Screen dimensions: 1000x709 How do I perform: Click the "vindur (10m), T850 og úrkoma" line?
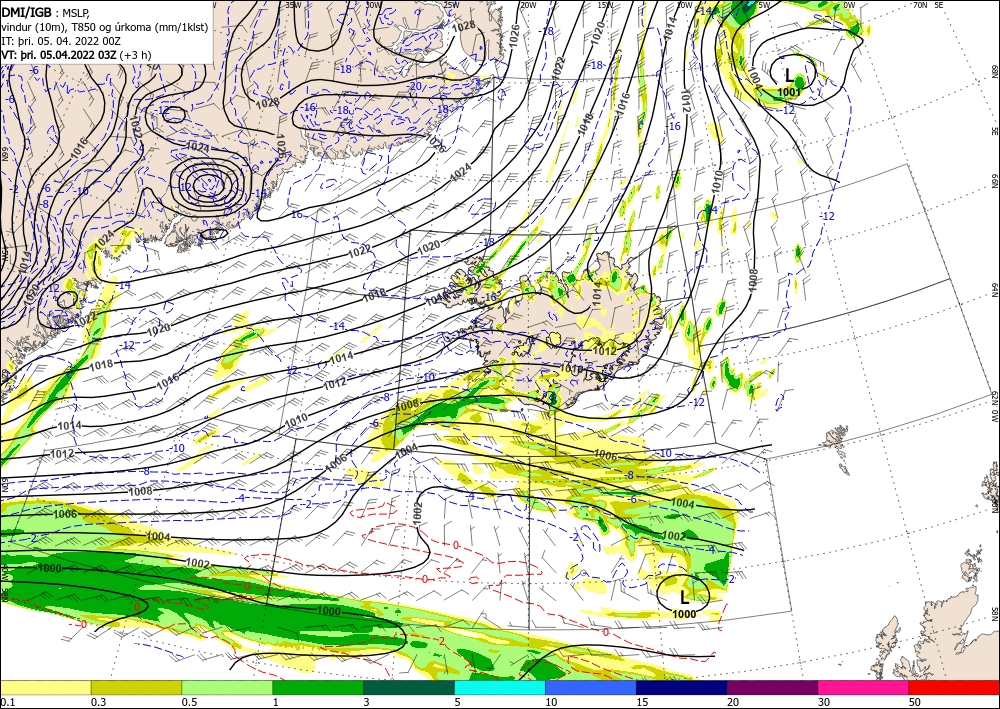click(105, 27)
